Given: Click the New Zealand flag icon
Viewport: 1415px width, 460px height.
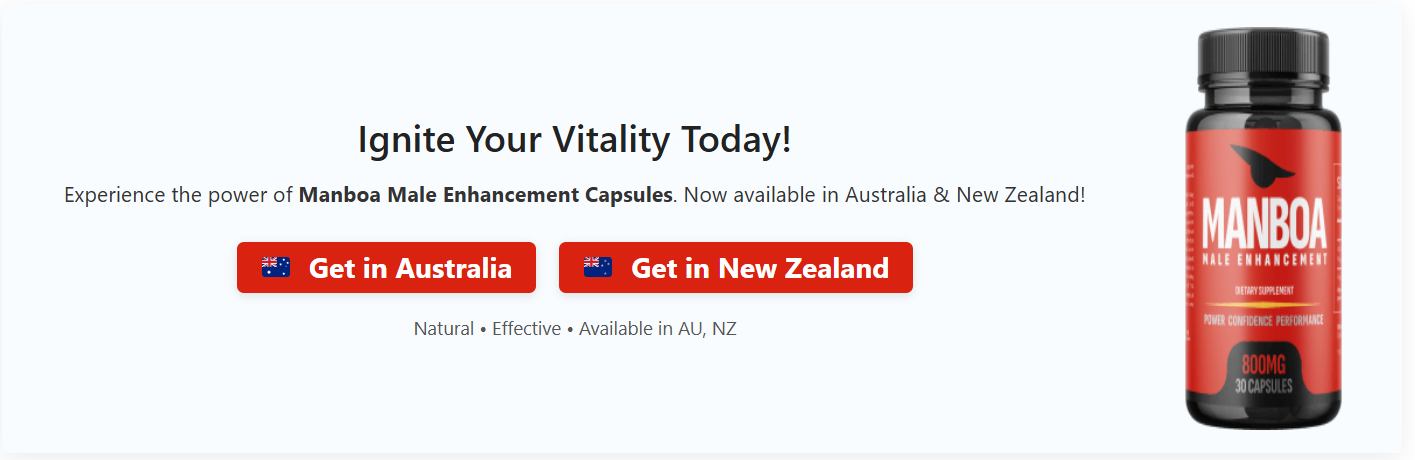Looking at the screenshot, I should tap(597, 267).
